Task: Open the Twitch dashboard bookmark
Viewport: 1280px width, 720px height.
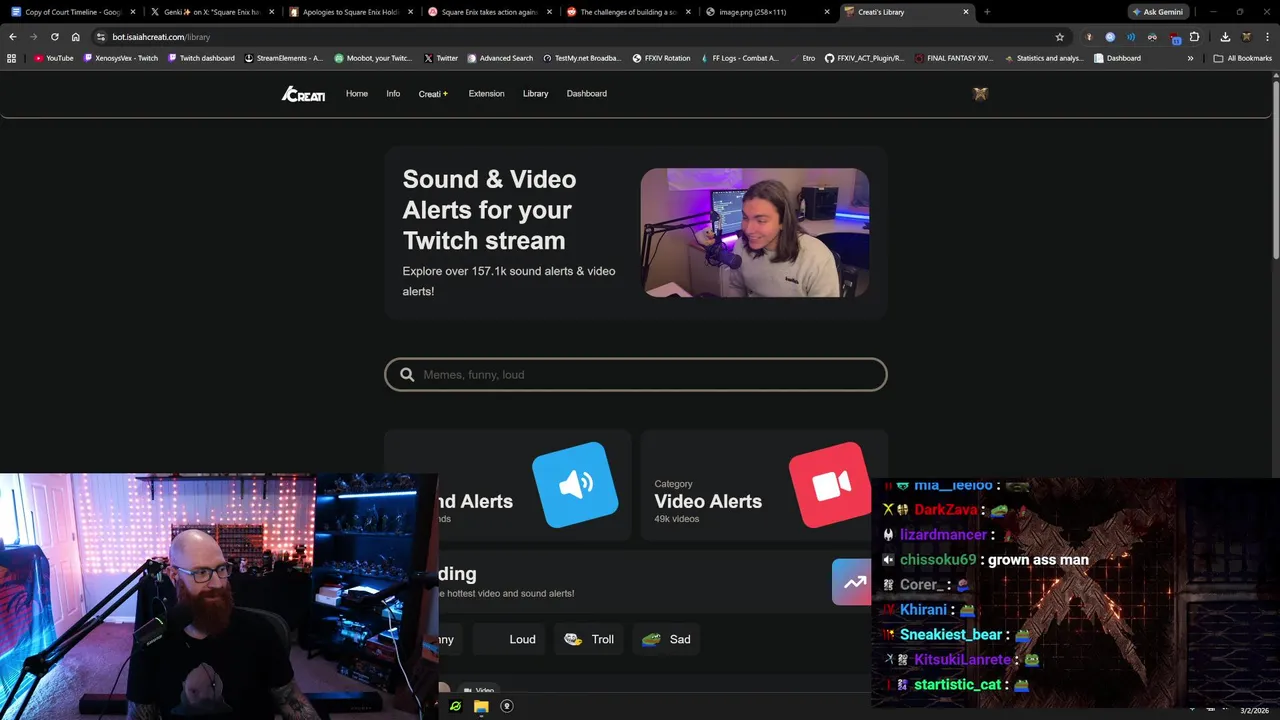Action: pos(200,58)
